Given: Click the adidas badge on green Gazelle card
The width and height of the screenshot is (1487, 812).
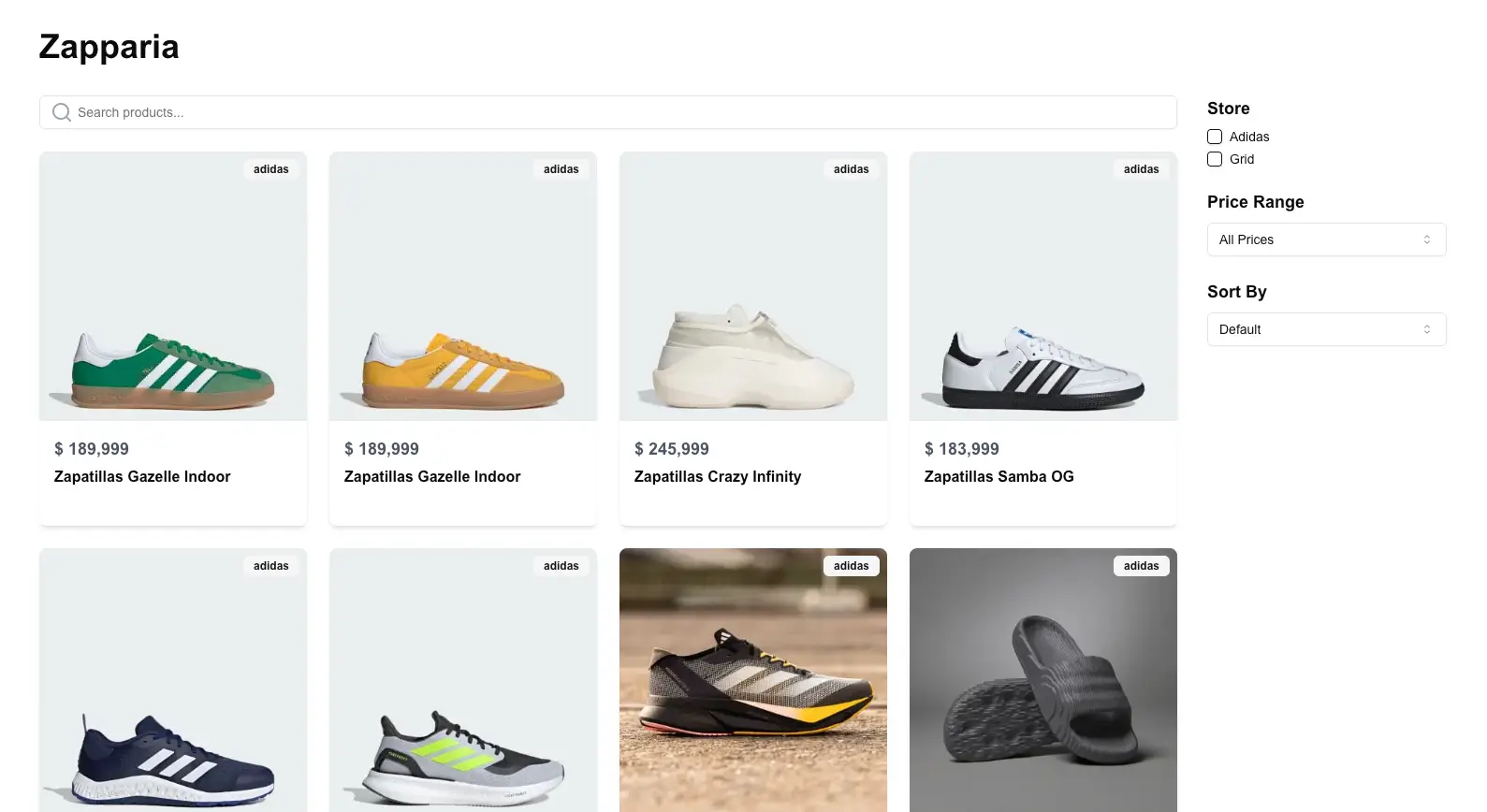Looking at the screenshot, I should pos(271,169).
